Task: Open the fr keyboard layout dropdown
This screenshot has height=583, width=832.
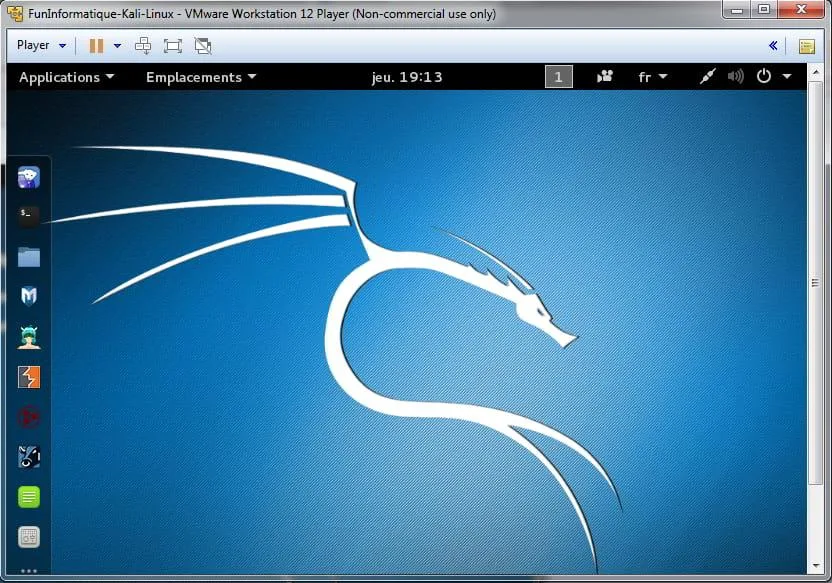Action: pos(652,76)
